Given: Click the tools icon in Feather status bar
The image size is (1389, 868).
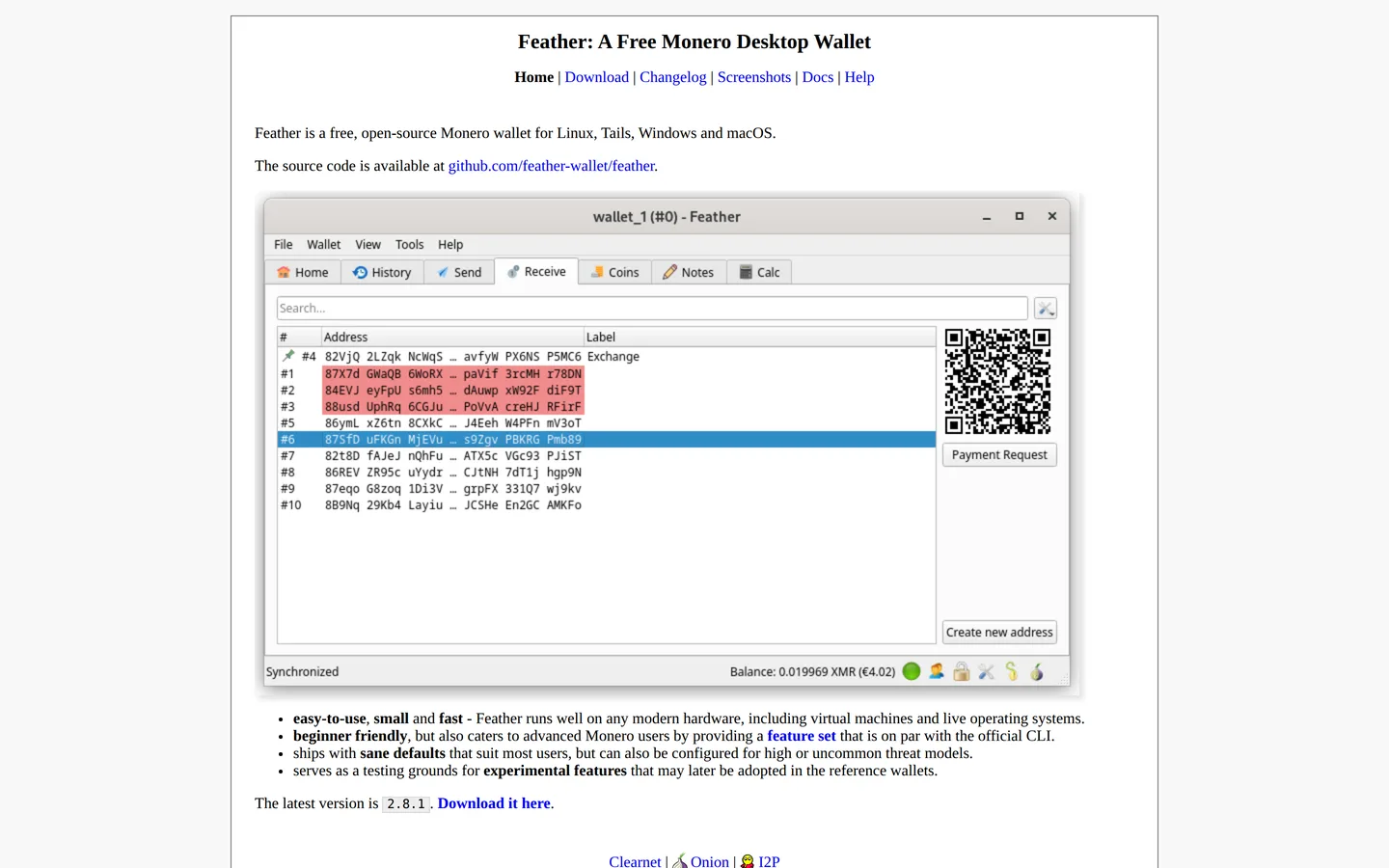Looking at the screenshot, I should coord(986,671).
